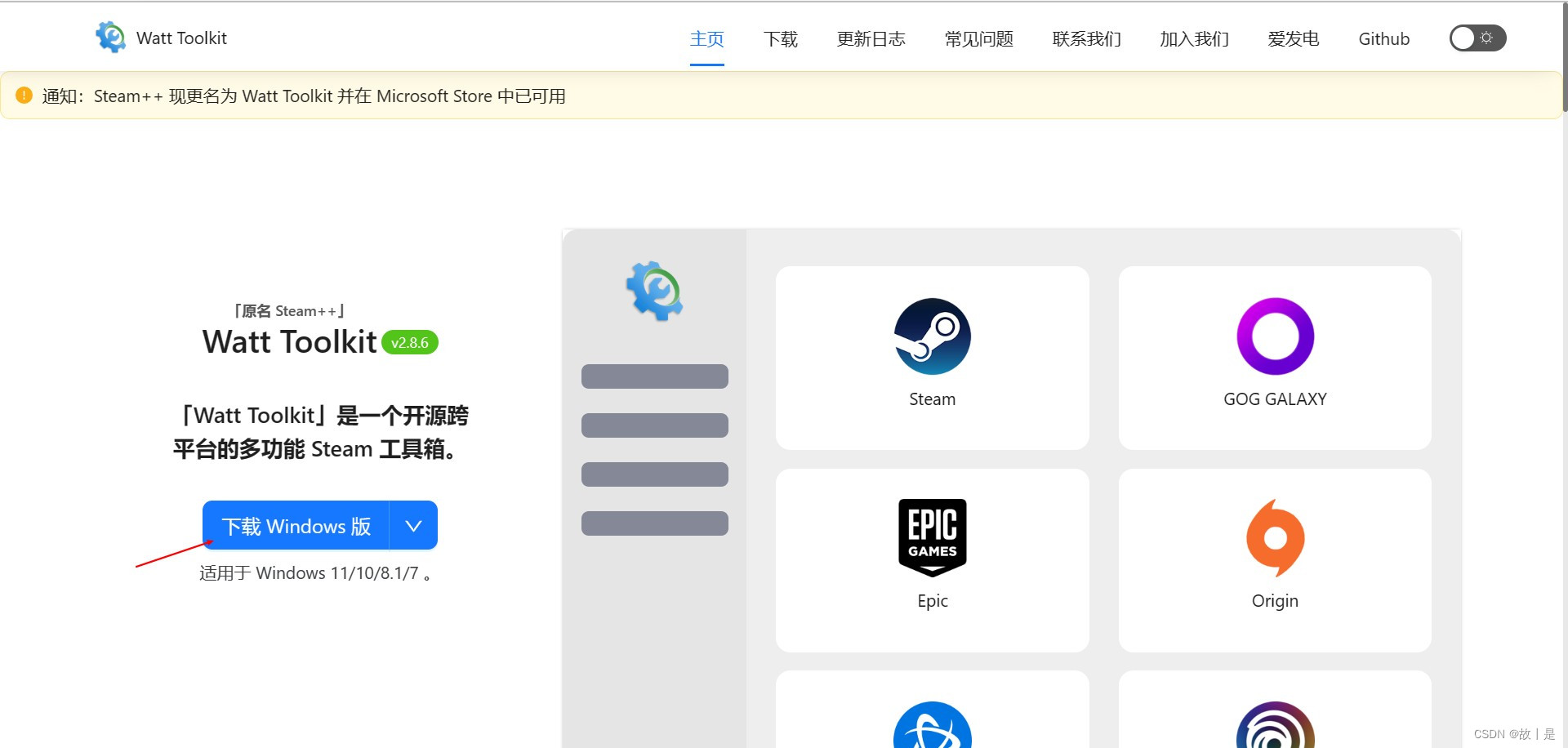Viewport: 1568px width, 748px height.
Task: Open the 爱发电 link
Action: click(x=1293, y=39)
